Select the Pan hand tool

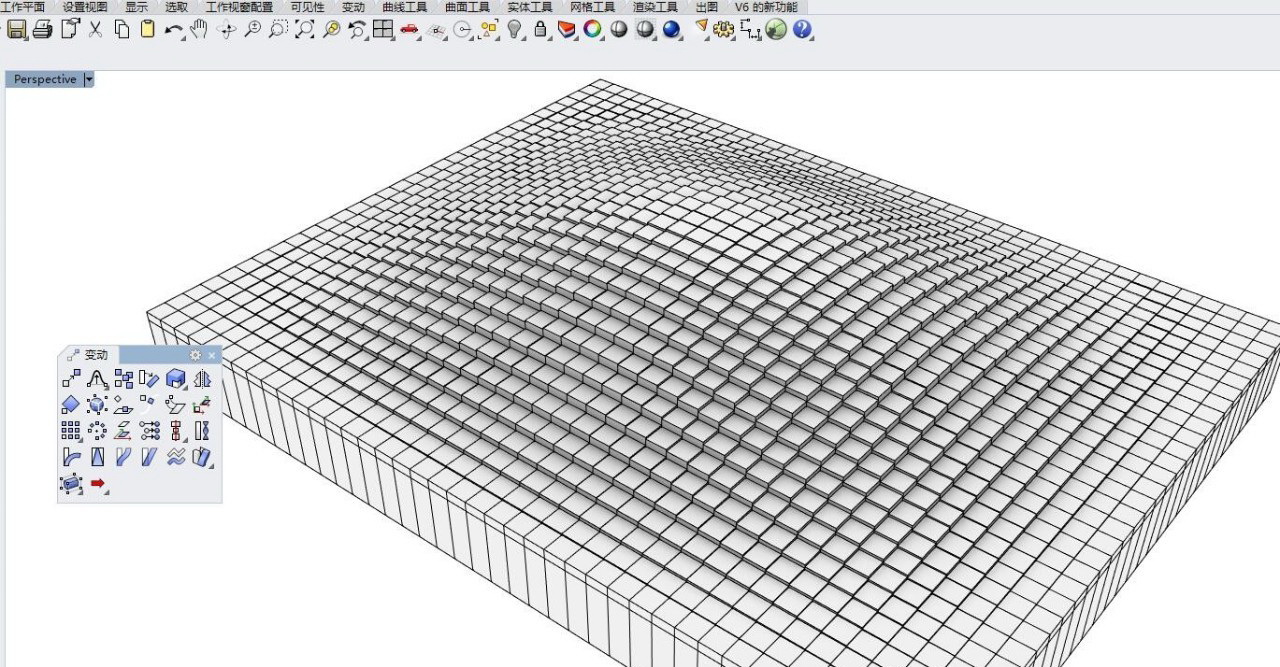198,30
